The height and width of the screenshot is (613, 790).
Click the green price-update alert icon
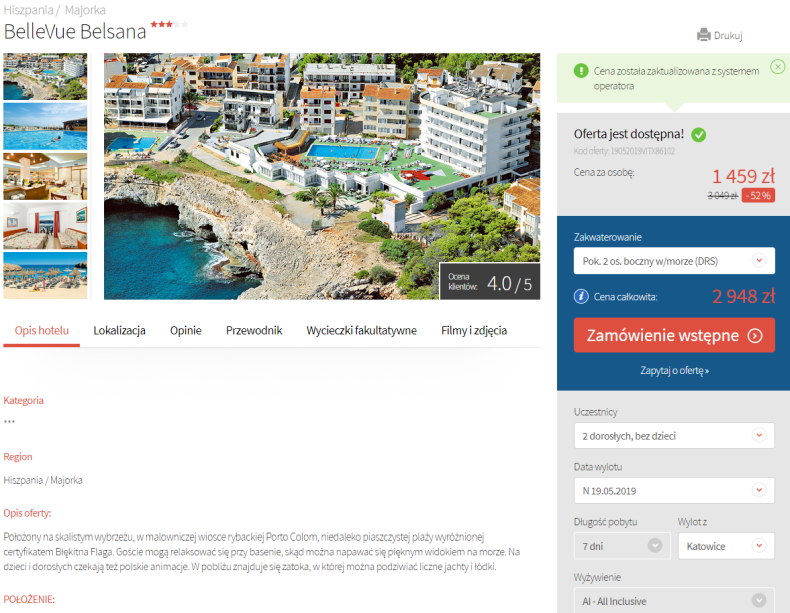click(x=581, y=71)
